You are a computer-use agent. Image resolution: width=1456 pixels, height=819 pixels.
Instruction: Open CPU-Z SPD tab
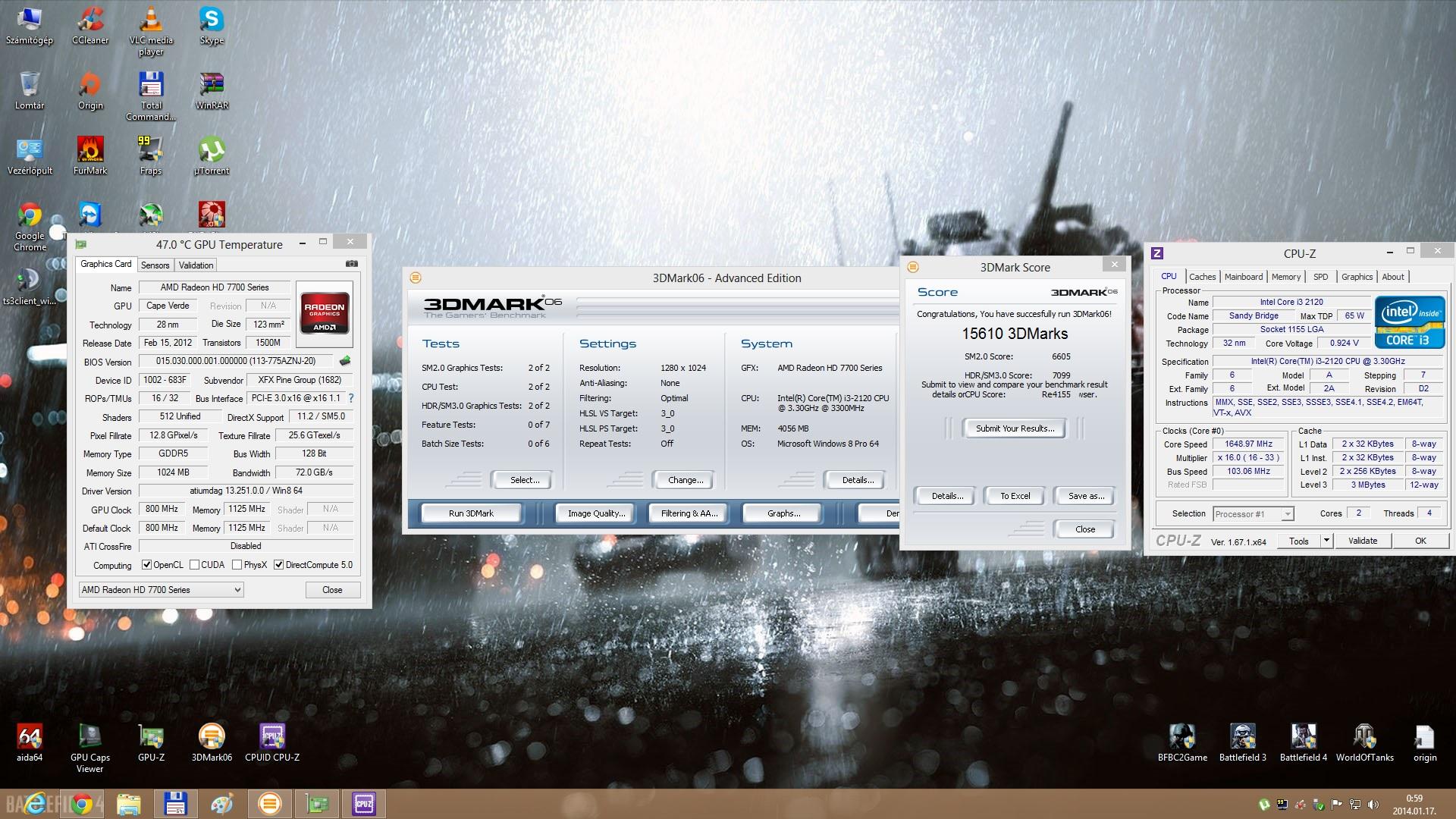coord(1321,277)
